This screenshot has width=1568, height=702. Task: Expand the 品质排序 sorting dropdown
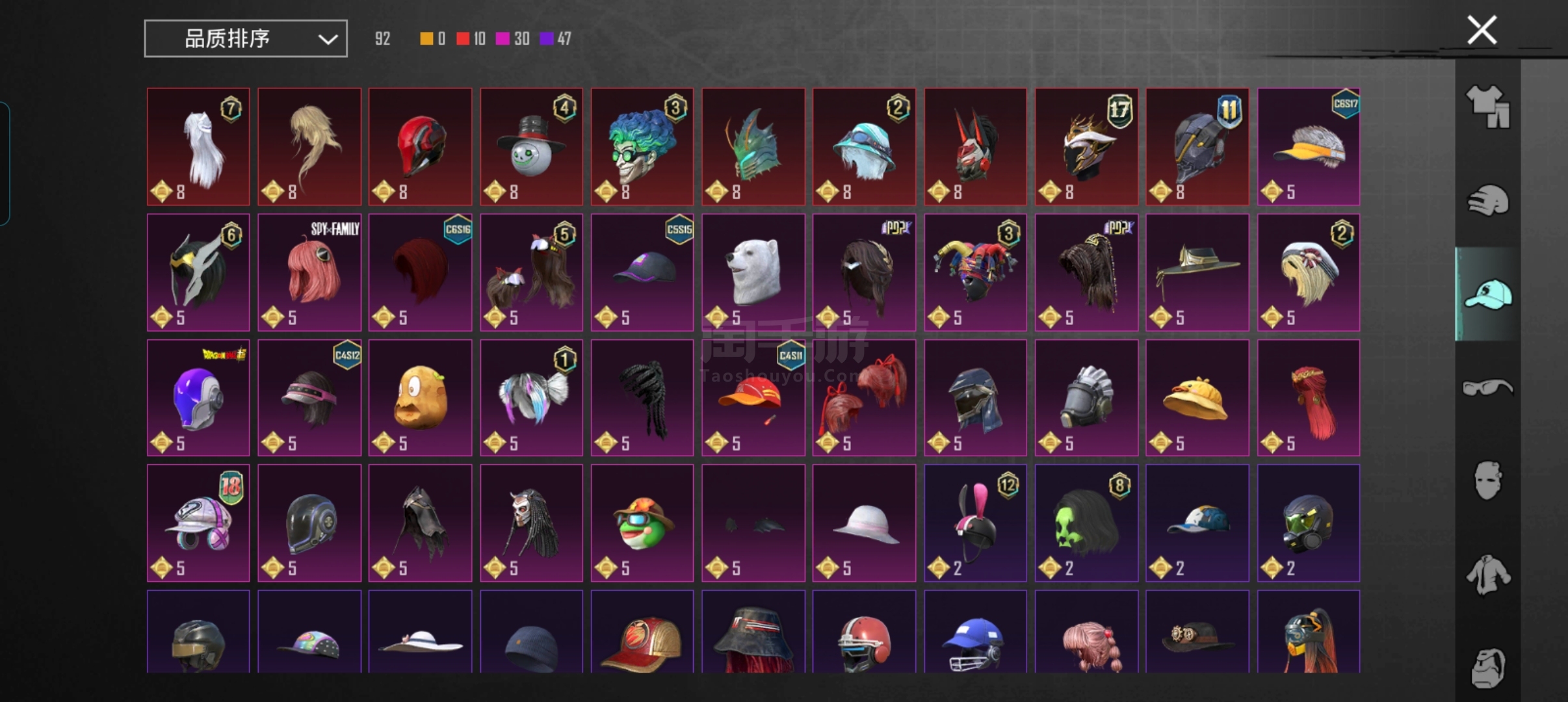coord(246,38)
